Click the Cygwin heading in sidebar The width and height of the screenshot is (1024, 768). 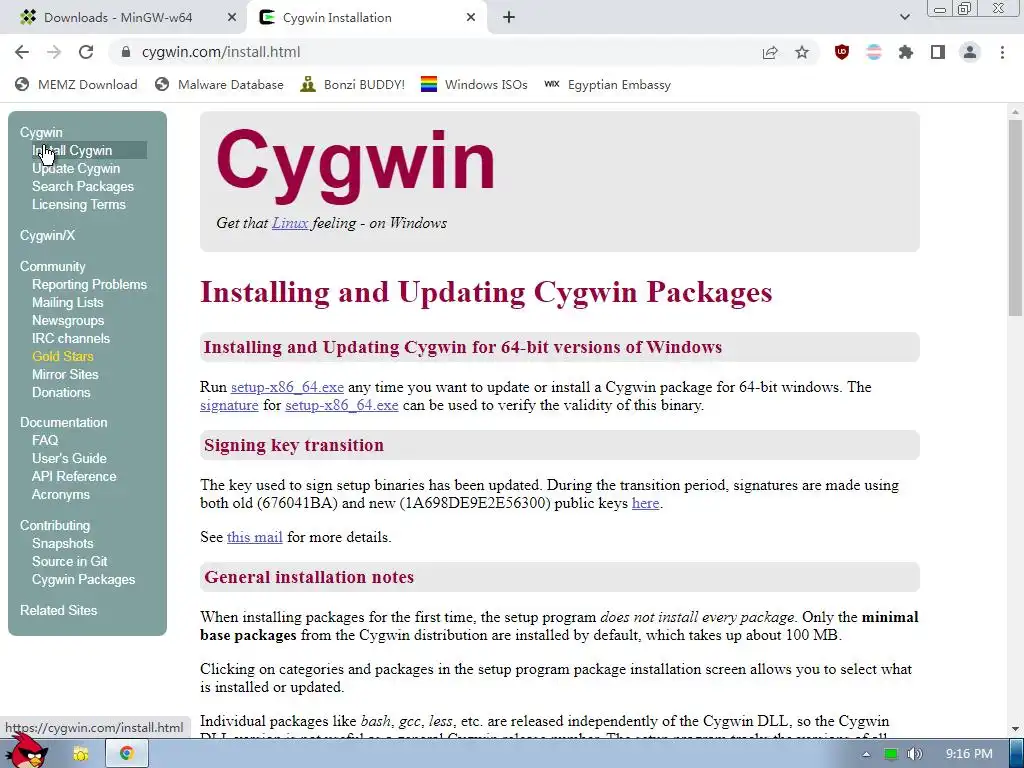click(x=41, y=133)
